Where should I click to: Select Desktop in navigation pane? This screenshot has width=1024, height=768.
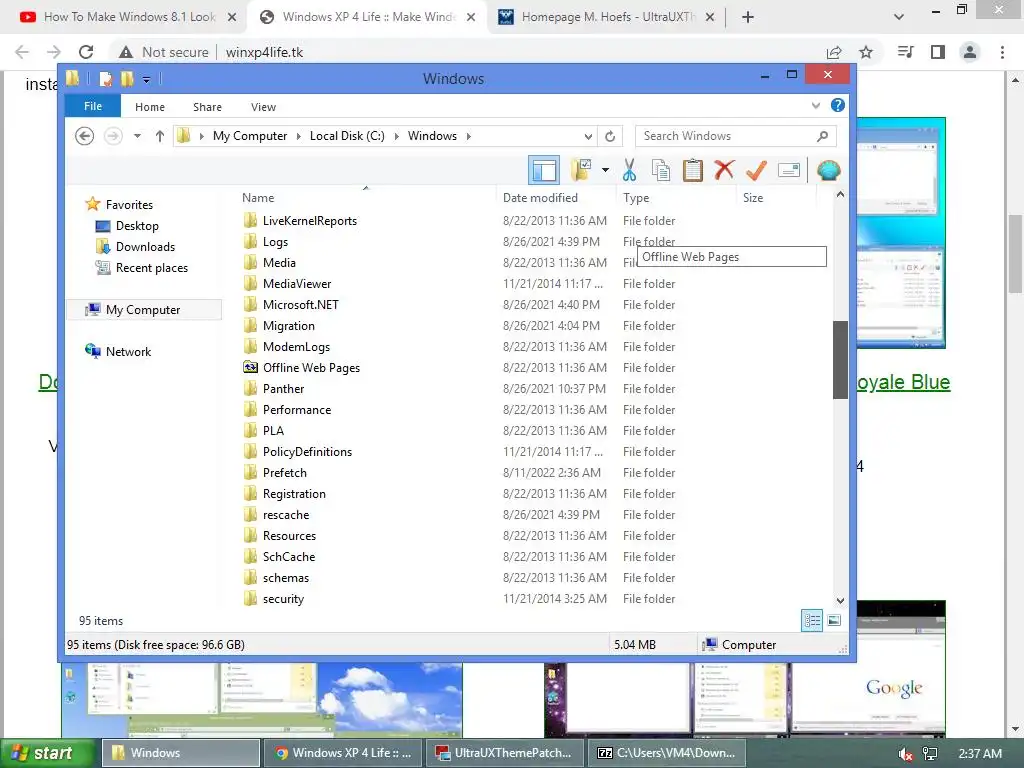(137, 225)
